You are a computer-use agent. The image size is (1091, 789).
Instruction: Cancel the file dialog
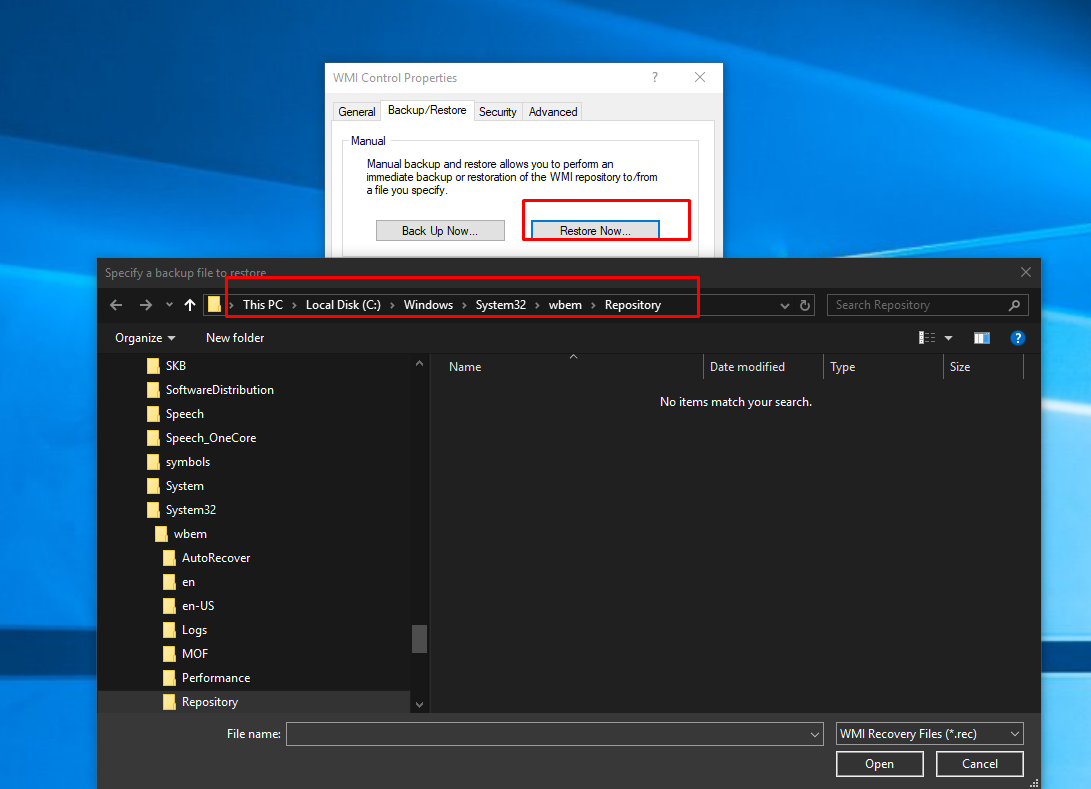[980, 764]
